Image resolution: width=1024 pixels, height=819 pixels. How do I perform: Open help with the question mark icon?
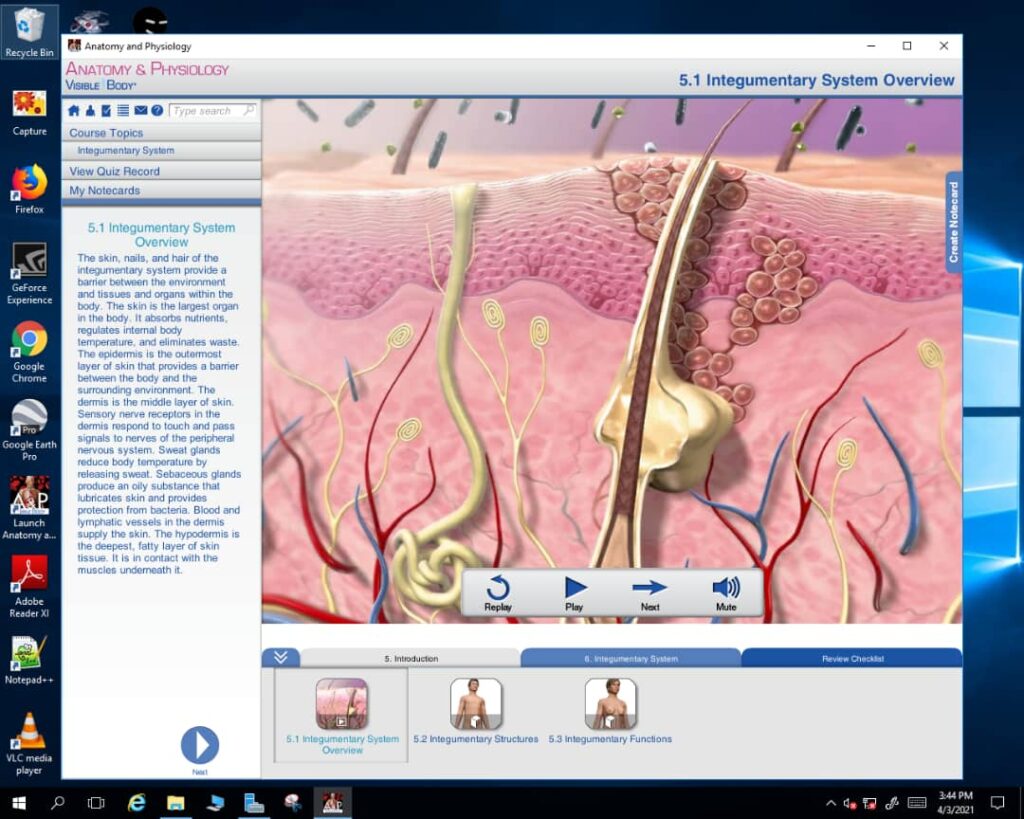coord(157,111)
